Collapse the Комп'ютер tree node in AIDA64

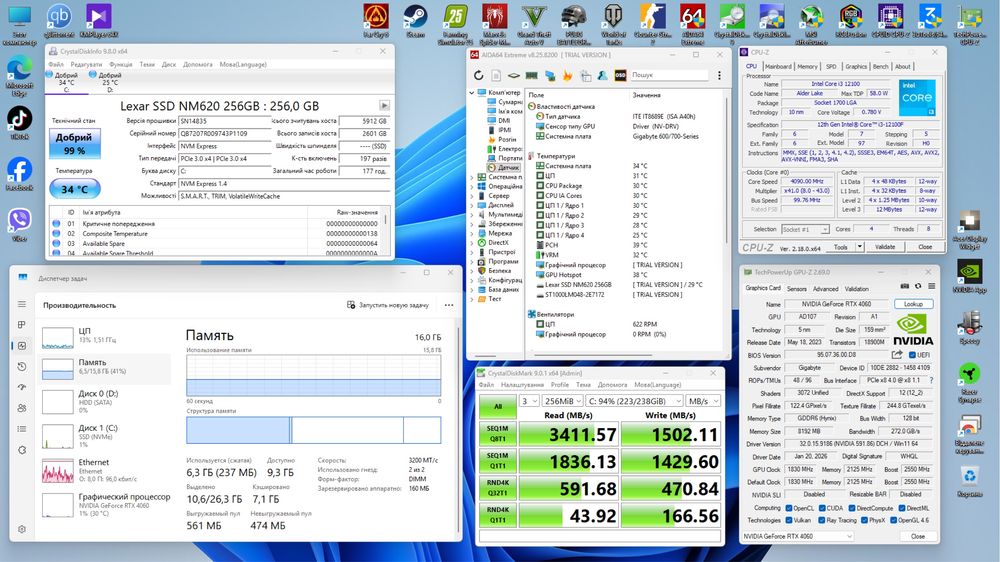(472, 92)
